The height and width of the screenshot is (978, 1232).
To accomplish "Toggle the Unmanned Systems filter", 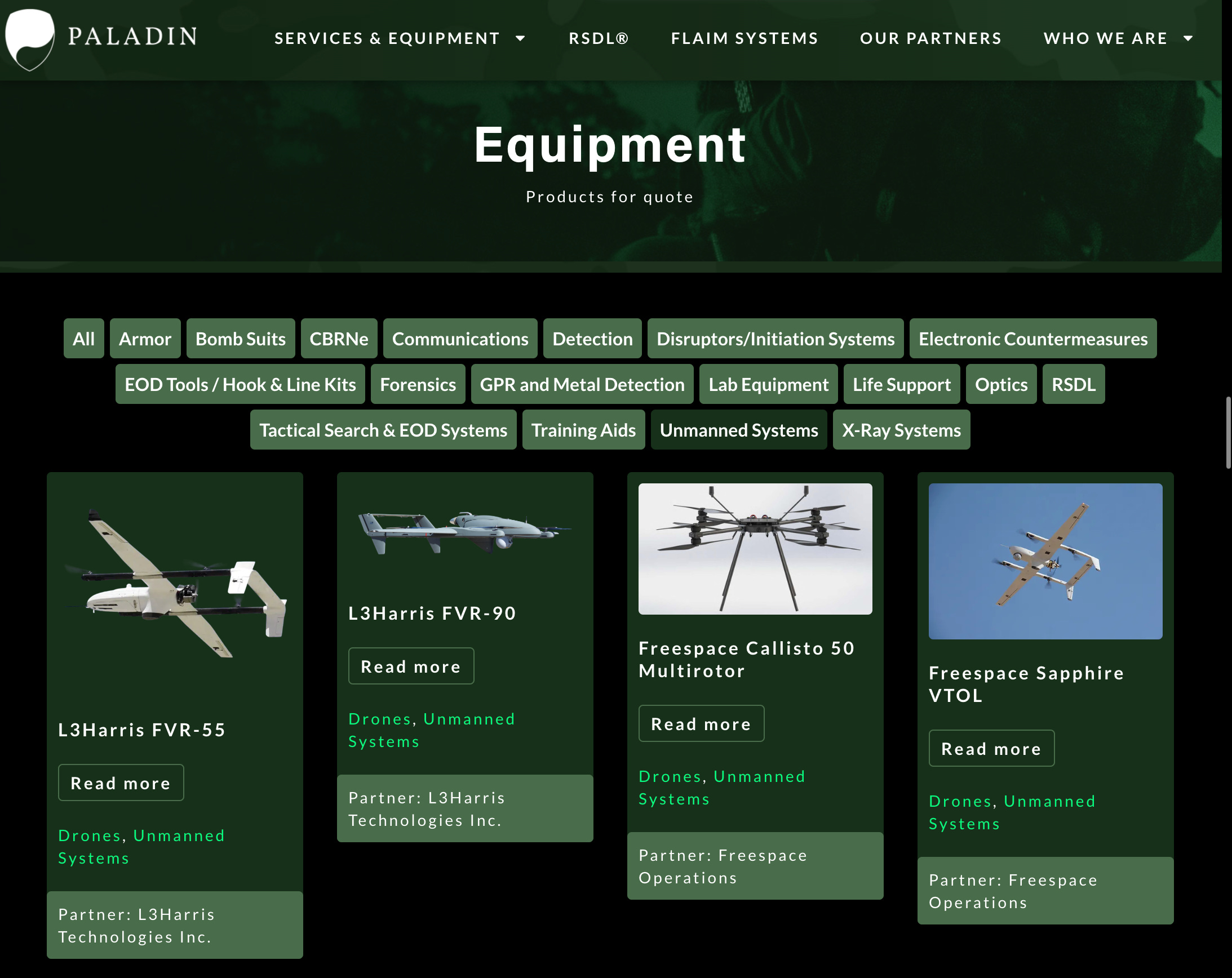I will pos(738,430).
